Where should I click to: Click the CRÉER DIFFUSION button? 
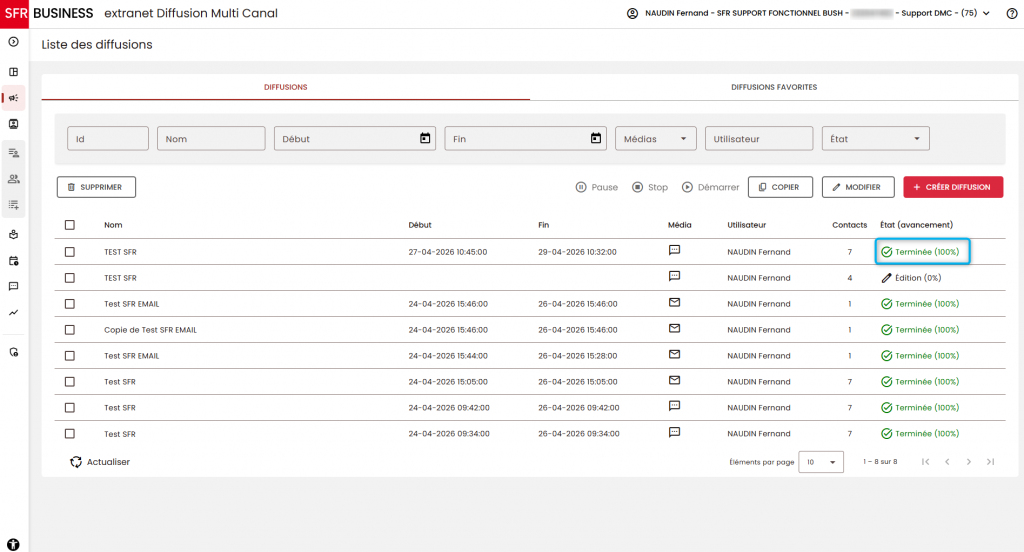(x=953, y=187)
